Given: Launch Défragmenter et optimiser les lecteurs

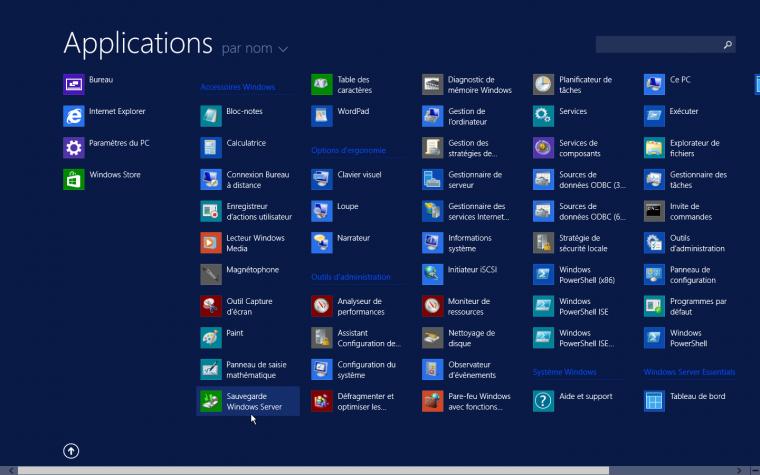Looking at the screenshot, I should pyautogui.click(x=322, y=401).
